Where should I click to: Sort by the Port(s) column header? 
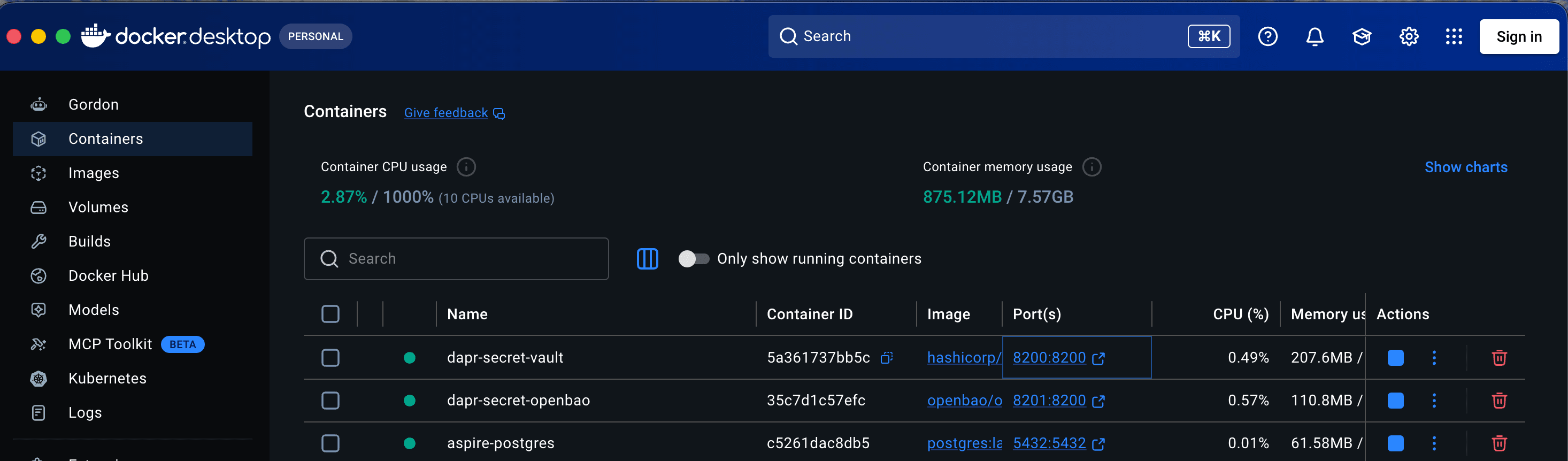pos(1036,314)
